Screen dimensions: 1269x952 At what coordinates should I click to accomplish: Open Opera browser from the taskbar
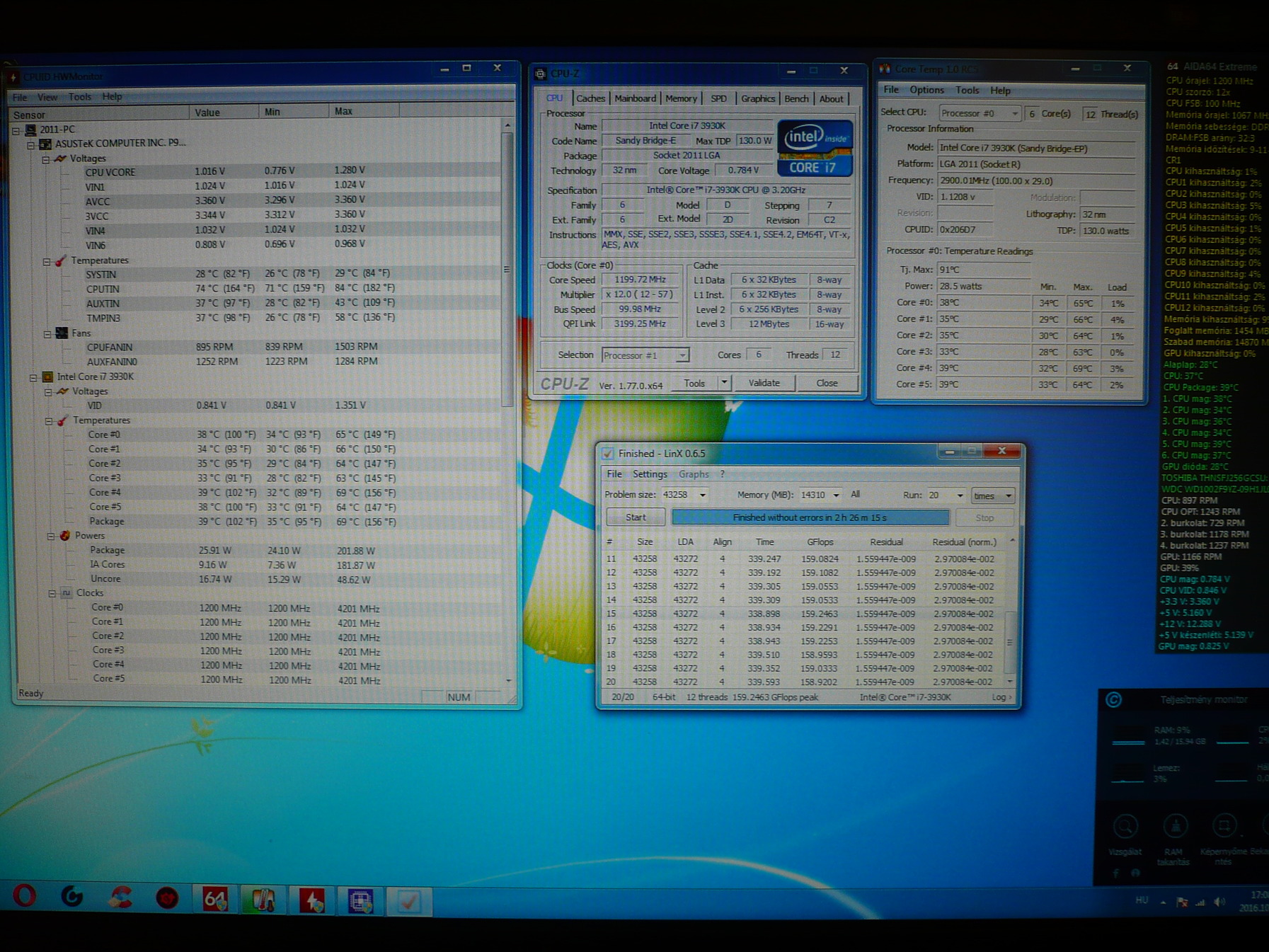pyautogui.click(x=25, y=897)
